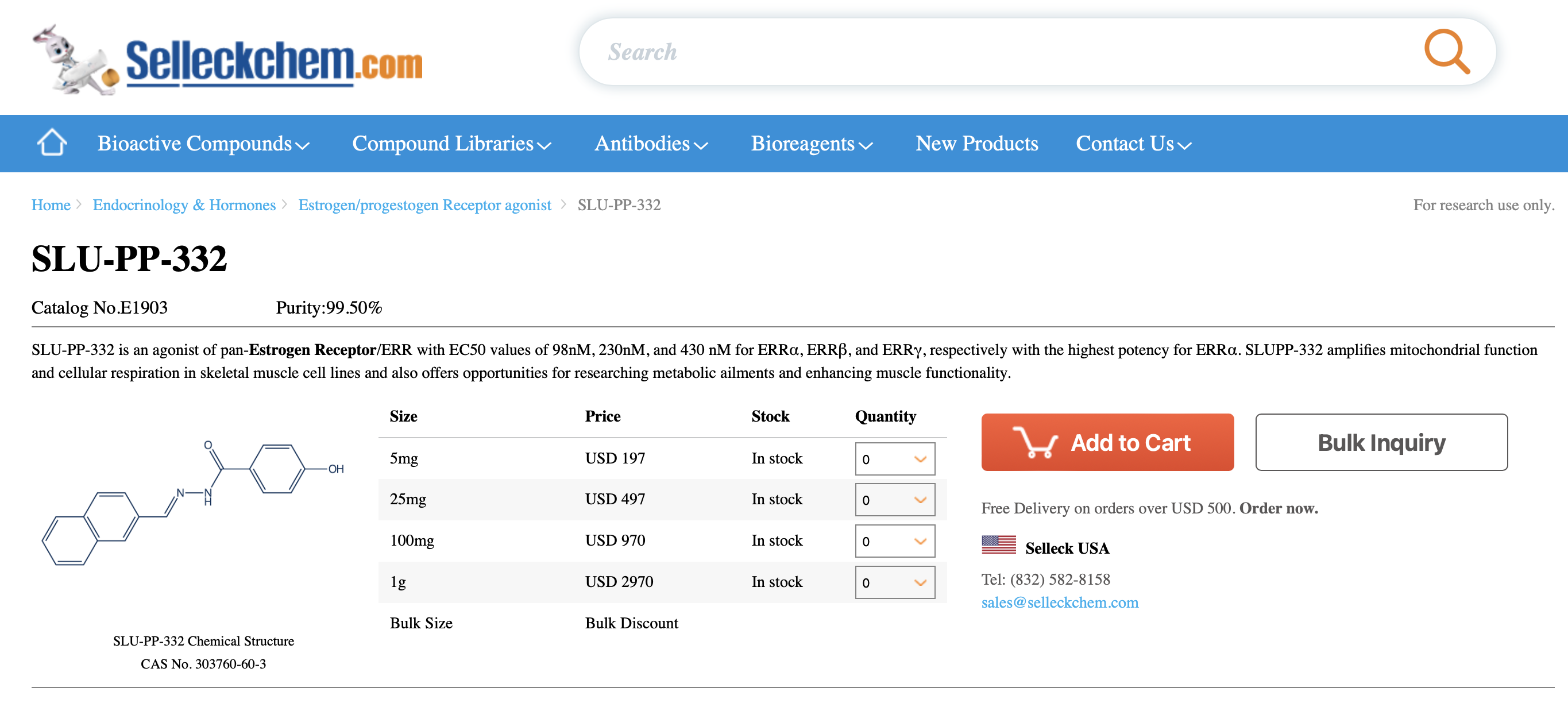Click the Quantity column header

tap(885, 416)
